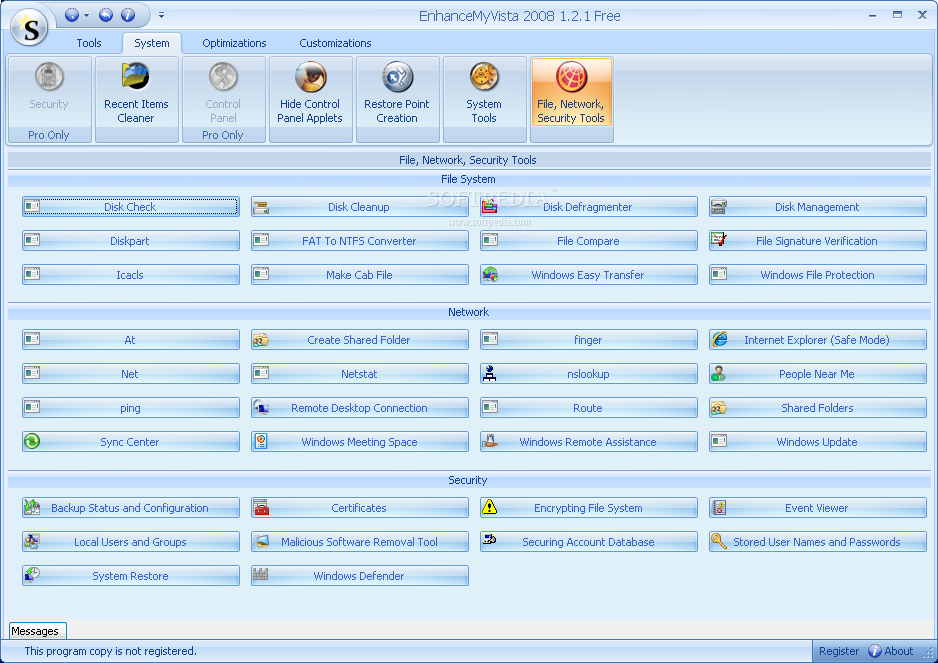
Task: Launch Disk Check
Action: click(130, 206)
